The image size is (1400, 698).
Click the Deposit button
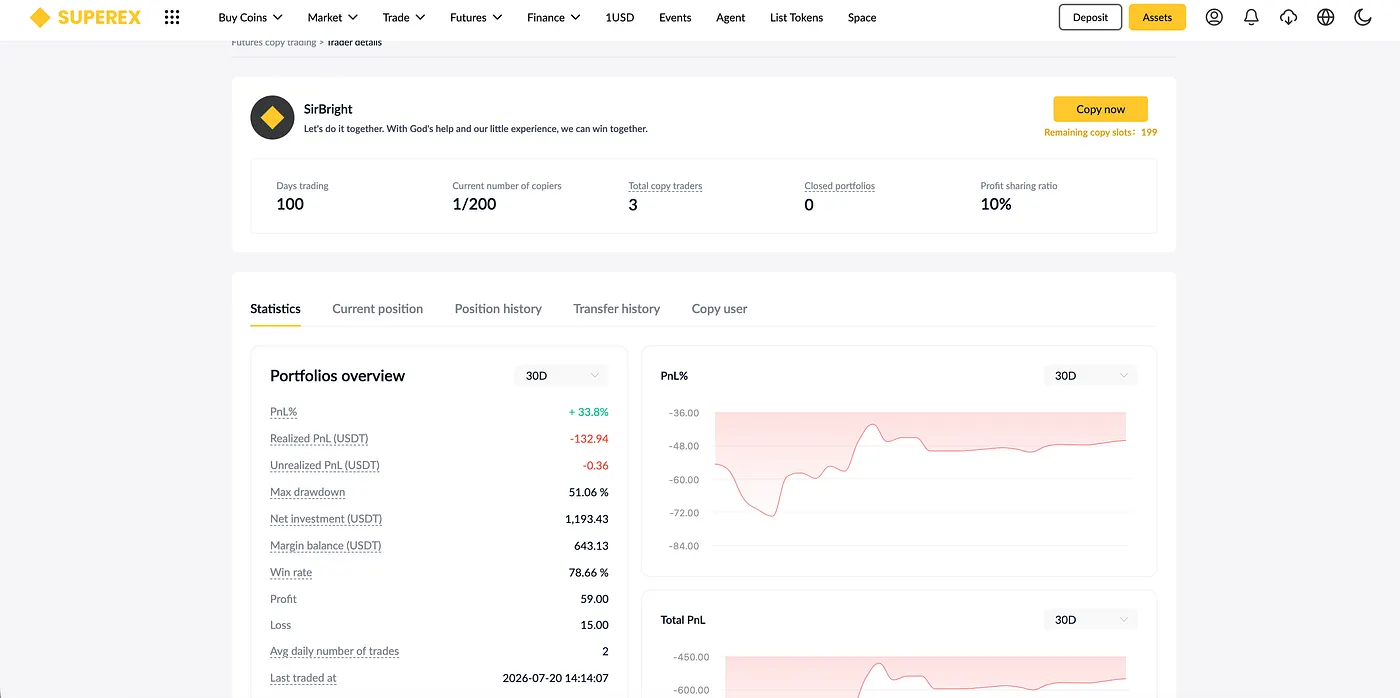(x=1090, y=17)
